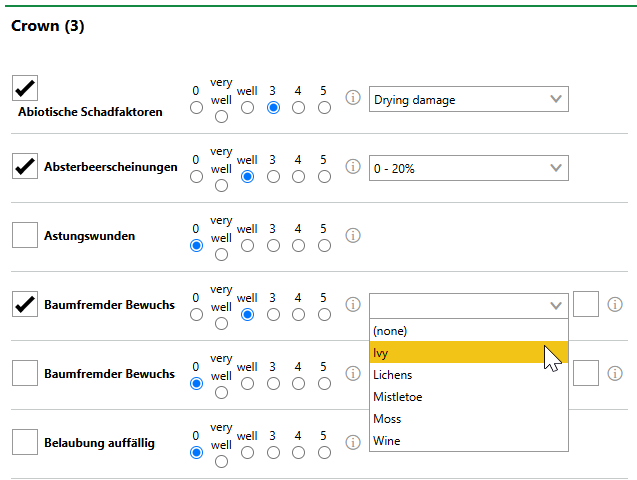Expand the 0 - 20% dropdown
The height and width of the screenshot is (480, 637).
click(468, 168)
